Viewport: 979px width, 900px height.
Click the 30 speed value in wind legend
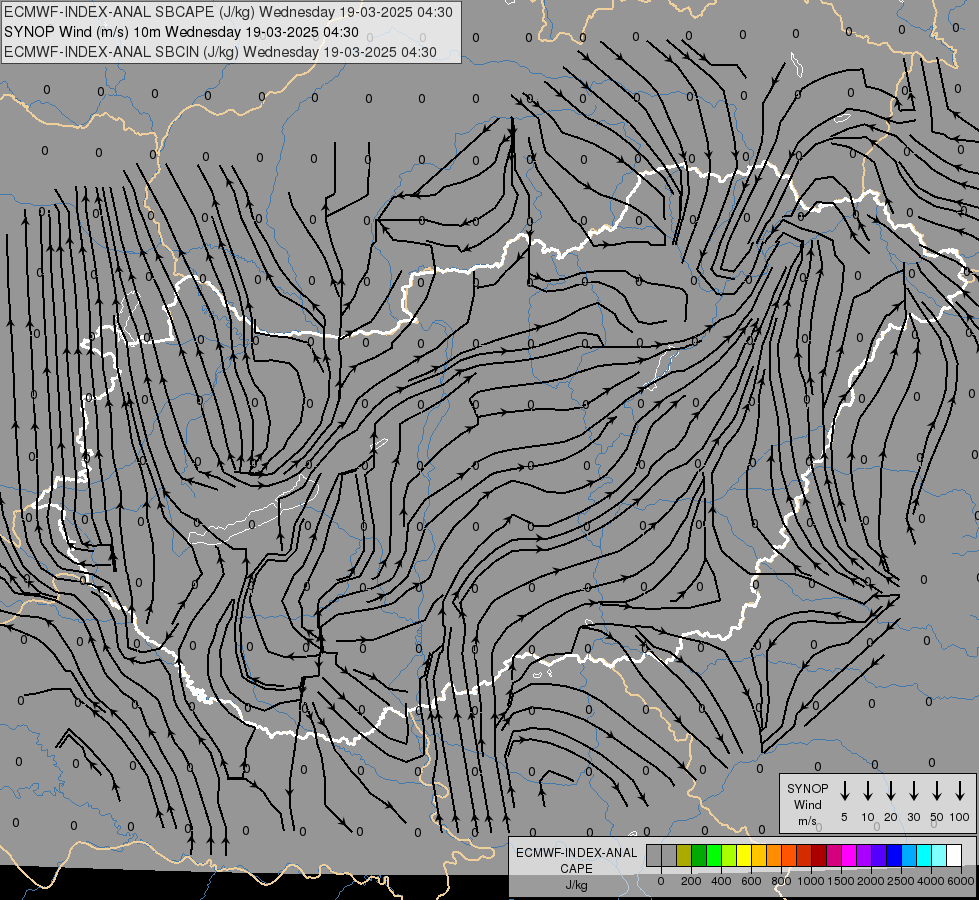pos(913,817)
